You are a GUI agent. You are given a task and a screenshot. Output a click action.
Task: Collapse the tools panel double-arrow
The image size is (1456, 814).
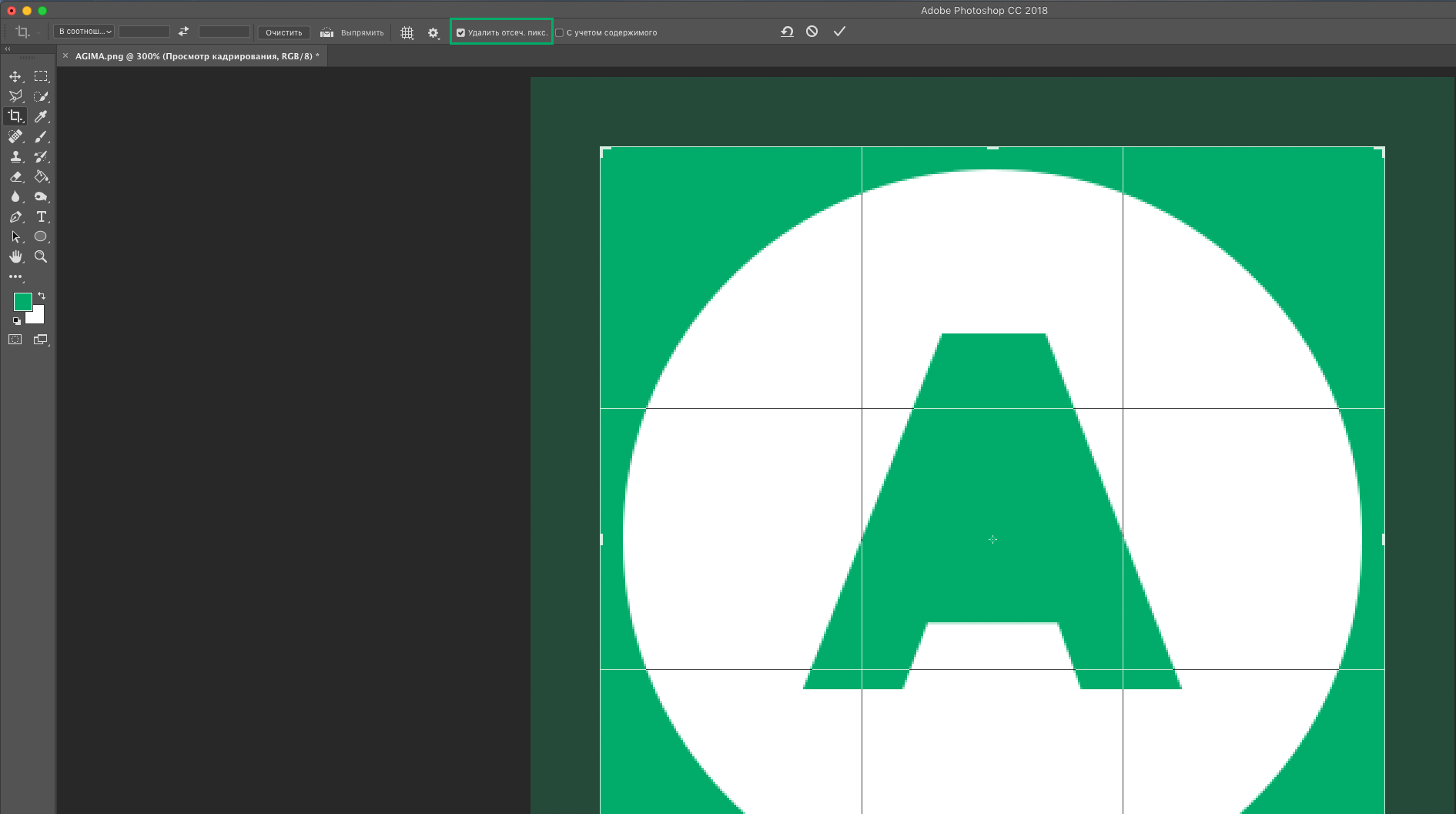coord(8,49)
